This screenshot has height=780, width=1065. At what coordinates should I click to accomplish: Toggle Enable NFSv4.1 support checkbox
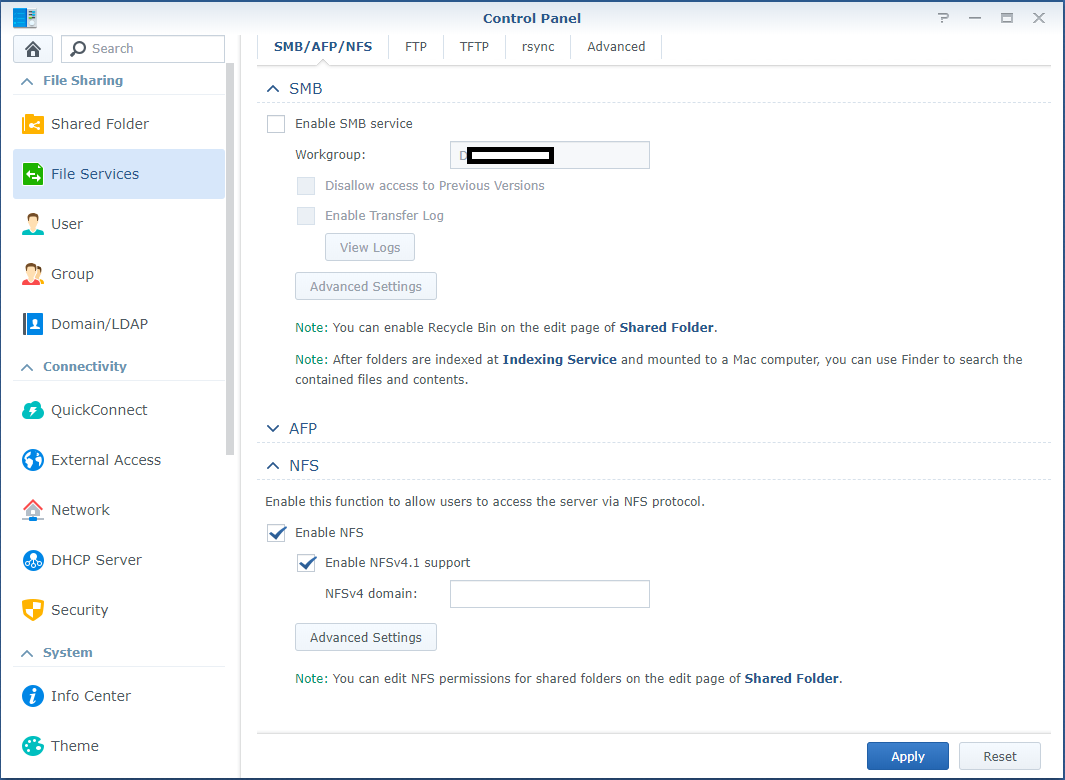click(x=306, y=563)
